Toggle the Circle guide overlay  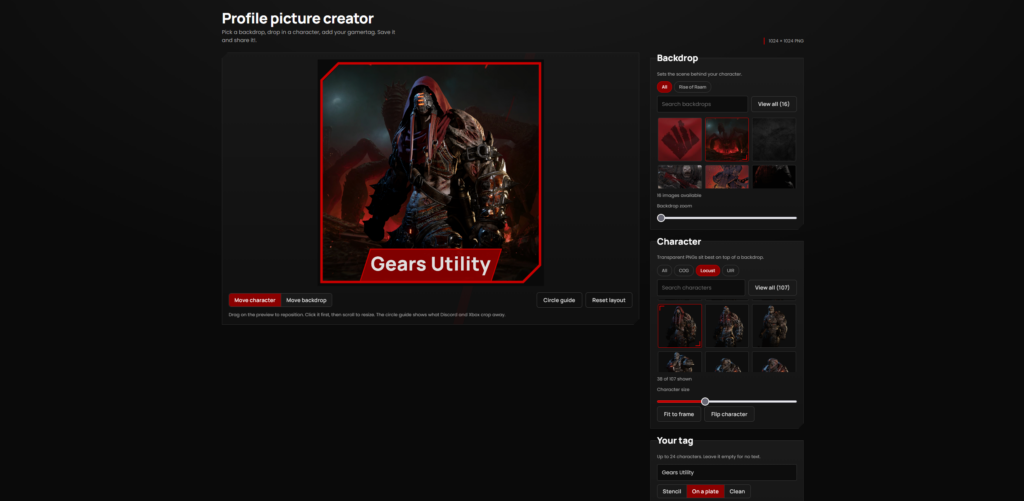[559, 300]
